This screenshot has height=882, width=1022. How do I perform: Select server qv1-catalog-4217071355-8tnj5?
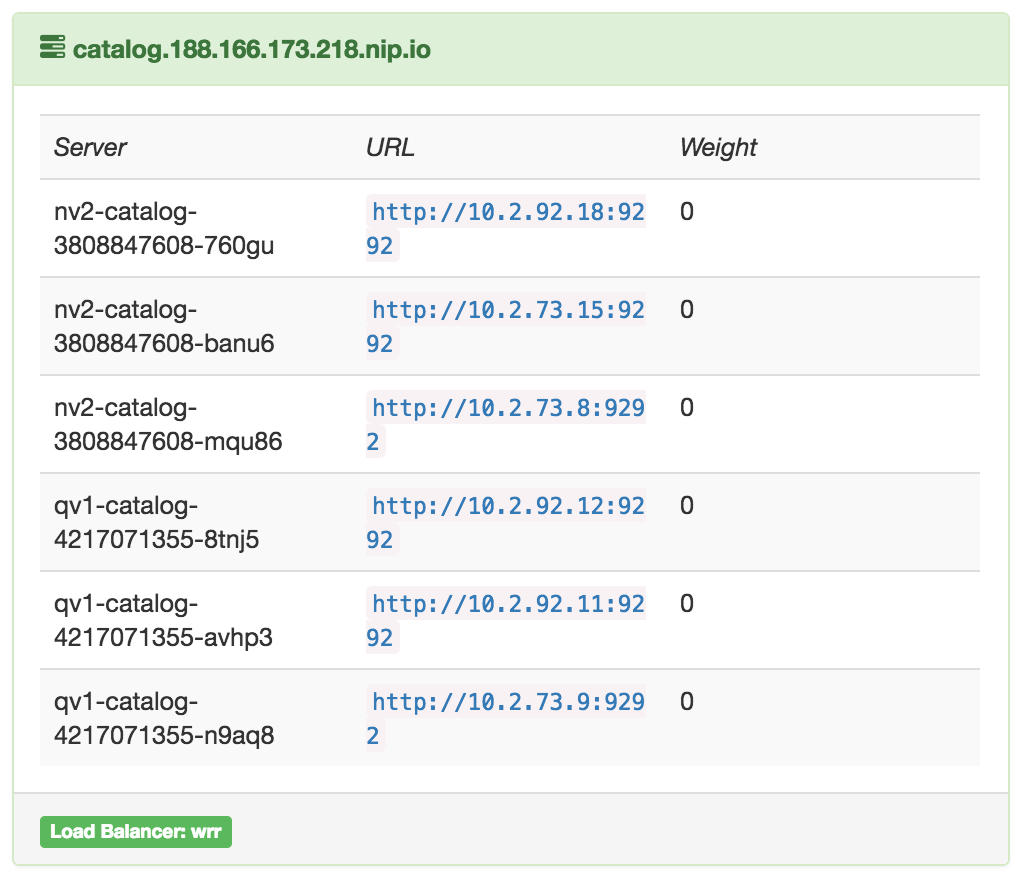(x=156, y=522)
